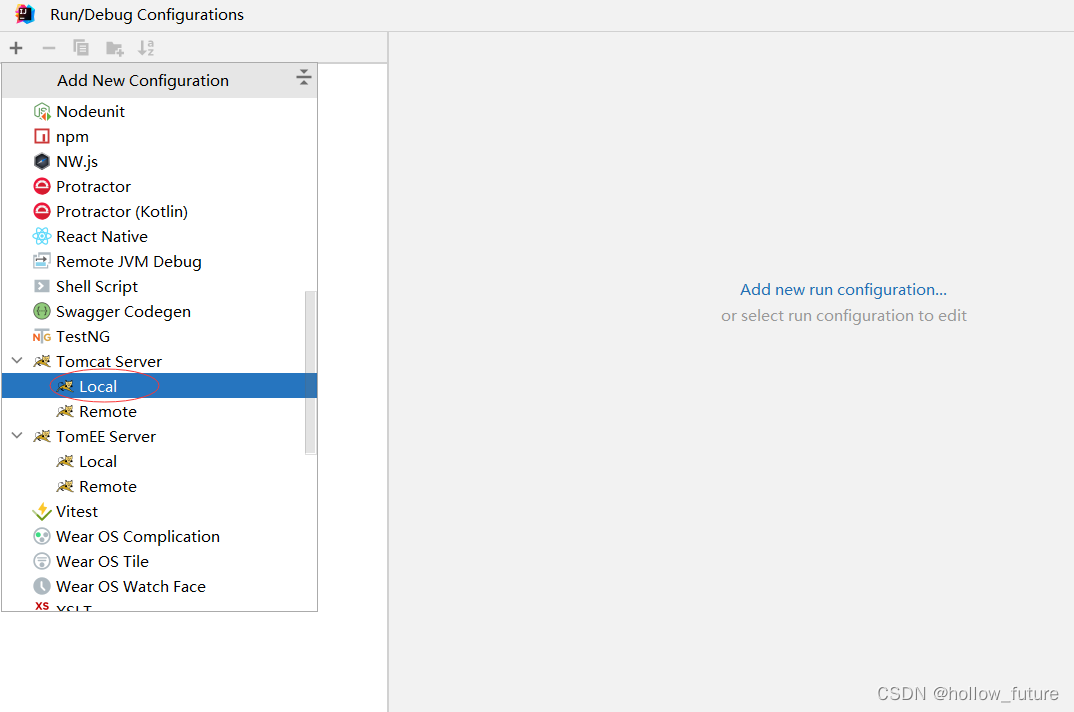Select Remote under Tomcat Server
Screen dimensions: 1074x712
tap(160, 411)
